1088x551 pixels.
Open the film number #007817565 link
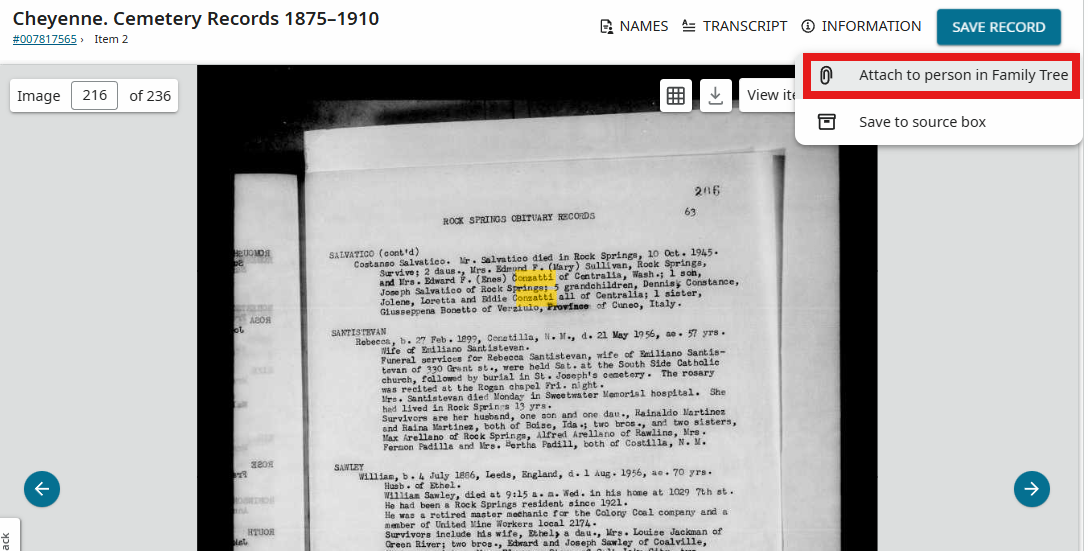click(x=44, y=39)
